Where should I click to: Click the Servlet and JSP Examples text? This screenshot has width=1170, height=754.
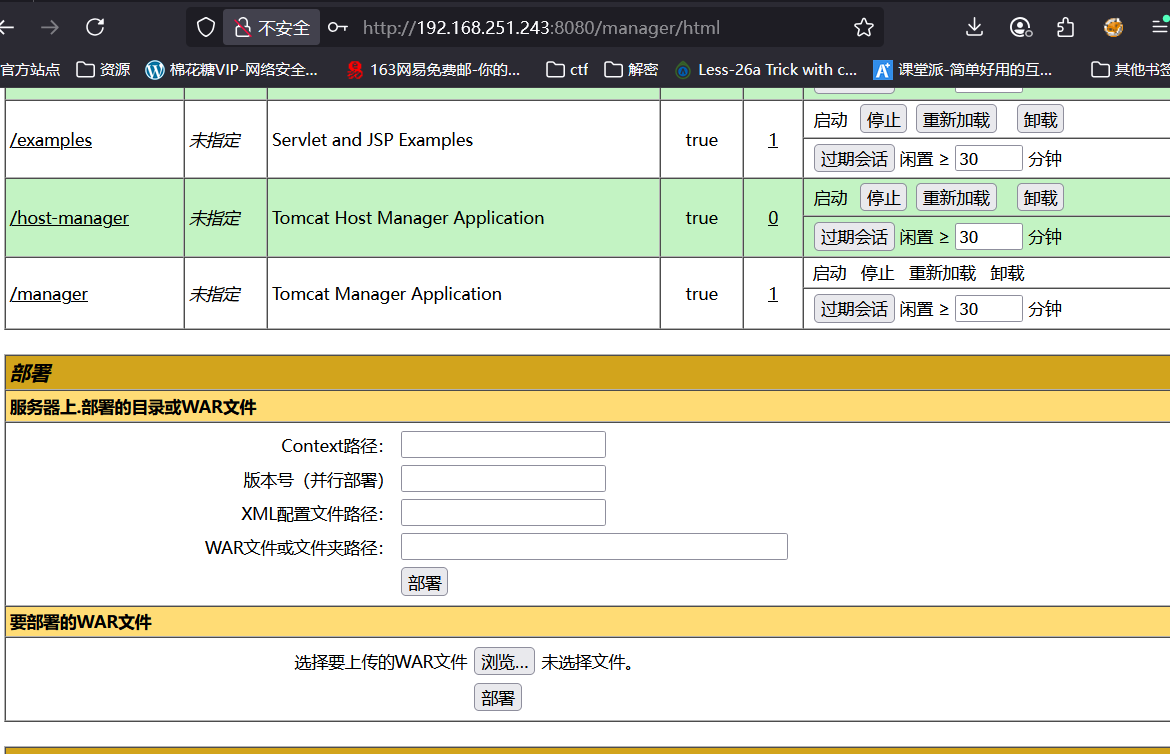point(372,140)
